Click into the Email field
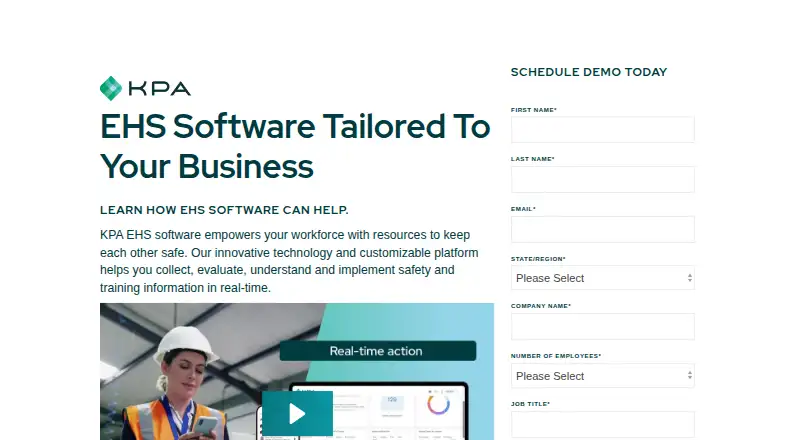 tap(603, 229)
